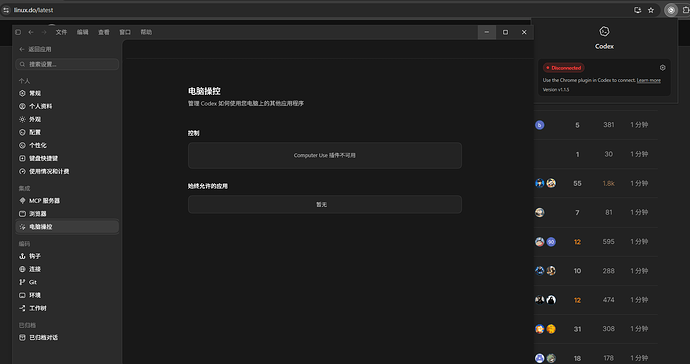690x364 pixels.
Task: Open the 编辑 menu
Action: pos(82,32)
